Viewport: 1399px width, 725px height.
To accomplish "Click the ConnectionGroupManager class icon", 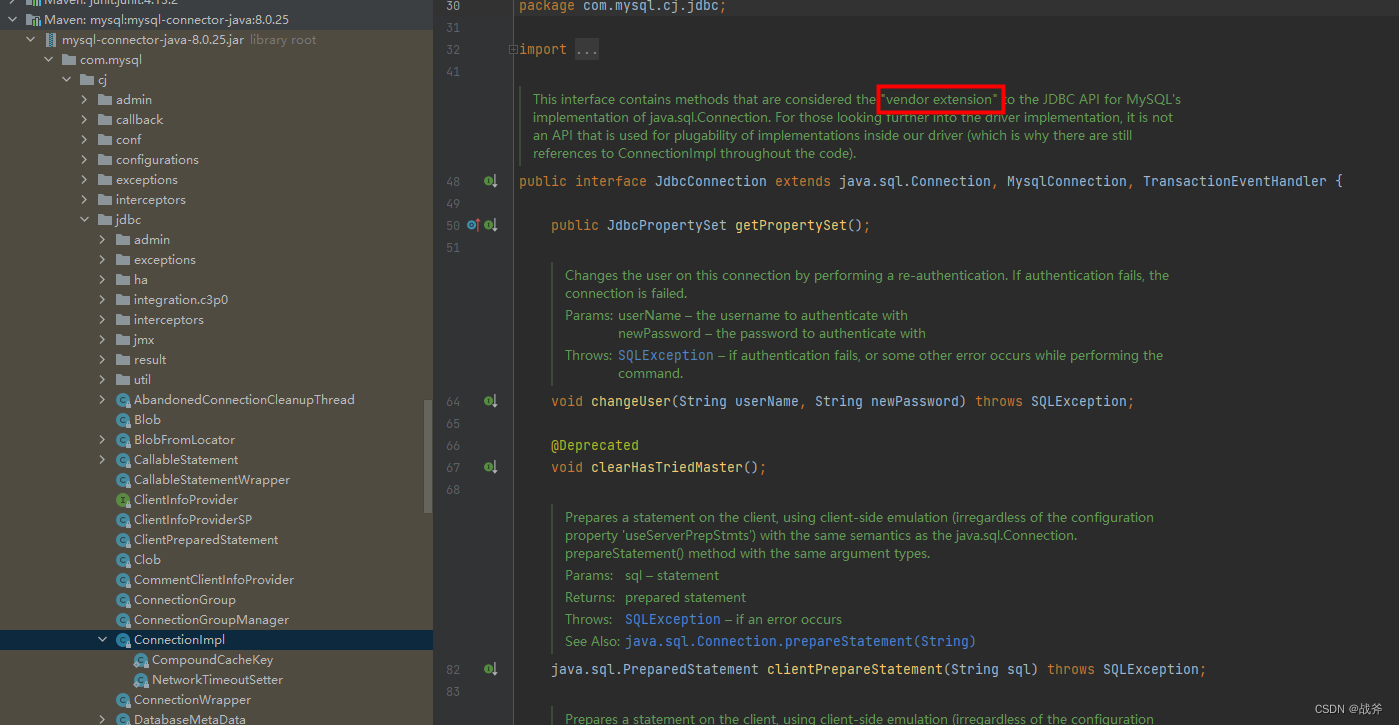I will pyautogui.click(x=124, y=620).
